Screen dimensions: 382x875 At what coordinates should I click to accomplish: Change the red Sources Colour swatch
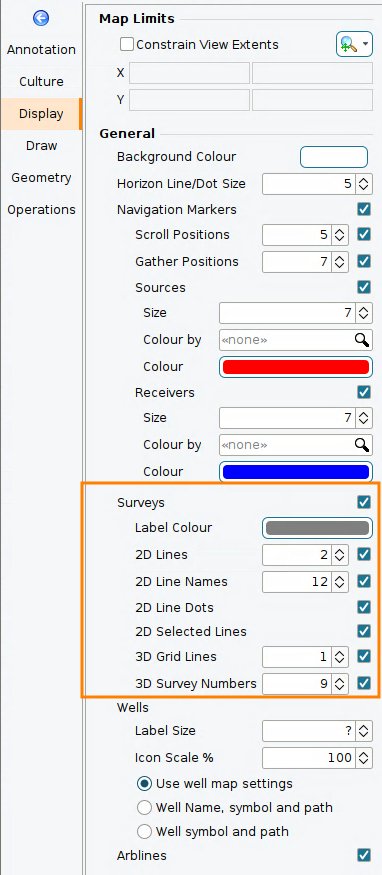point(296,367)
